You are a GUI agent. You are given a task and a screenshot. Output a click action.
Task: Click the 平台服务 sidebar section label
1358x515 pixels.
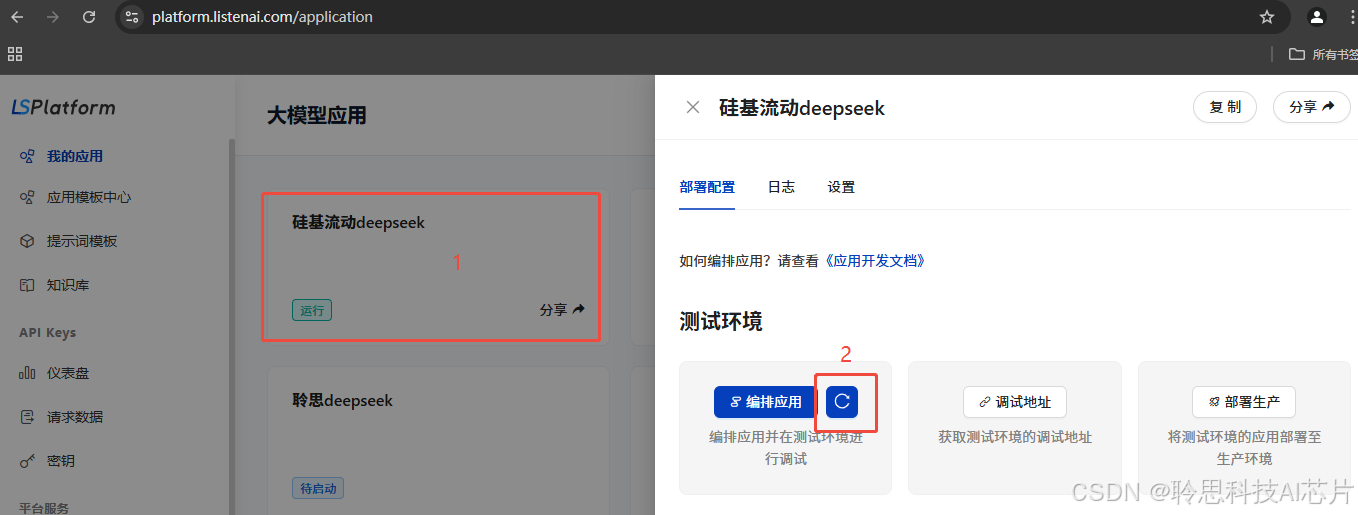point(44,508)
